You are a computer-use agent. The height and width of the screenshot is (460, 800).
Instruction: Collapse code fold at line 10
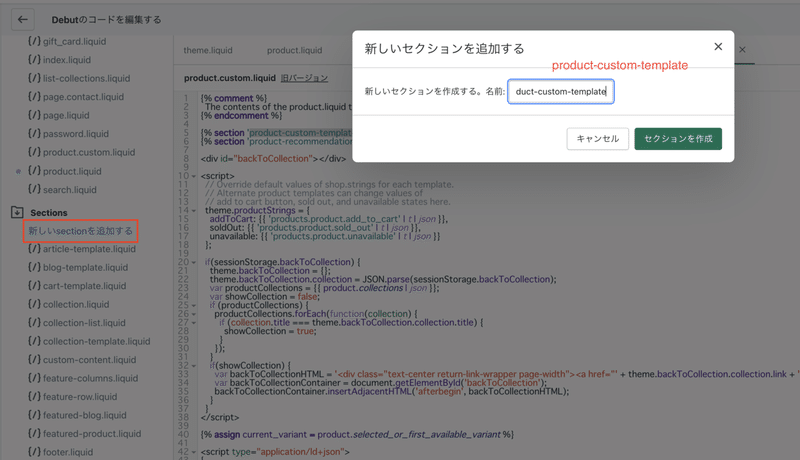[194, 176]
